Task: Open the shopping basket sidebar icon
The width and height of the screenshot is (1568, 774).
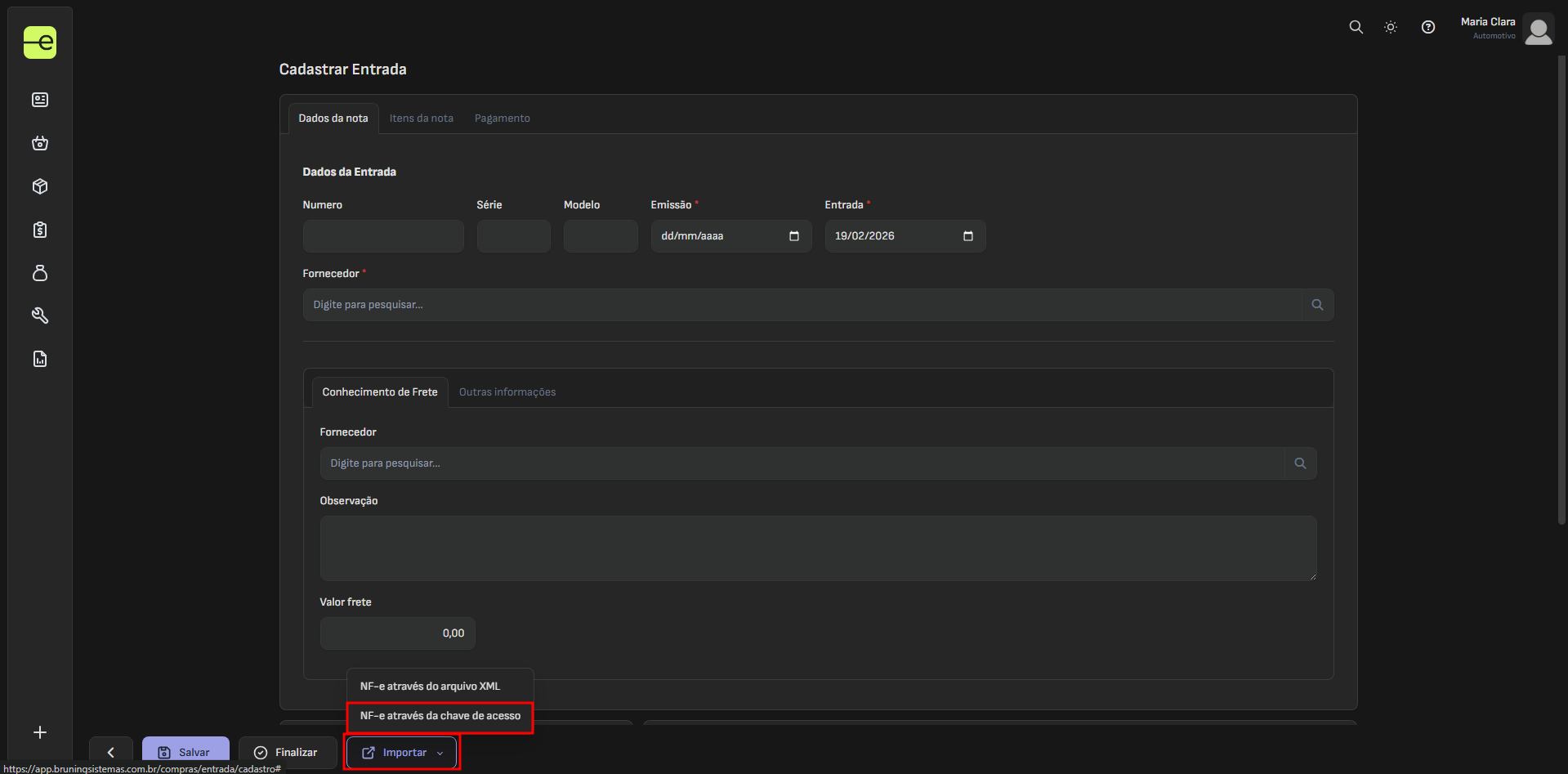Action: pyautogui.click(x=40, y=143)
